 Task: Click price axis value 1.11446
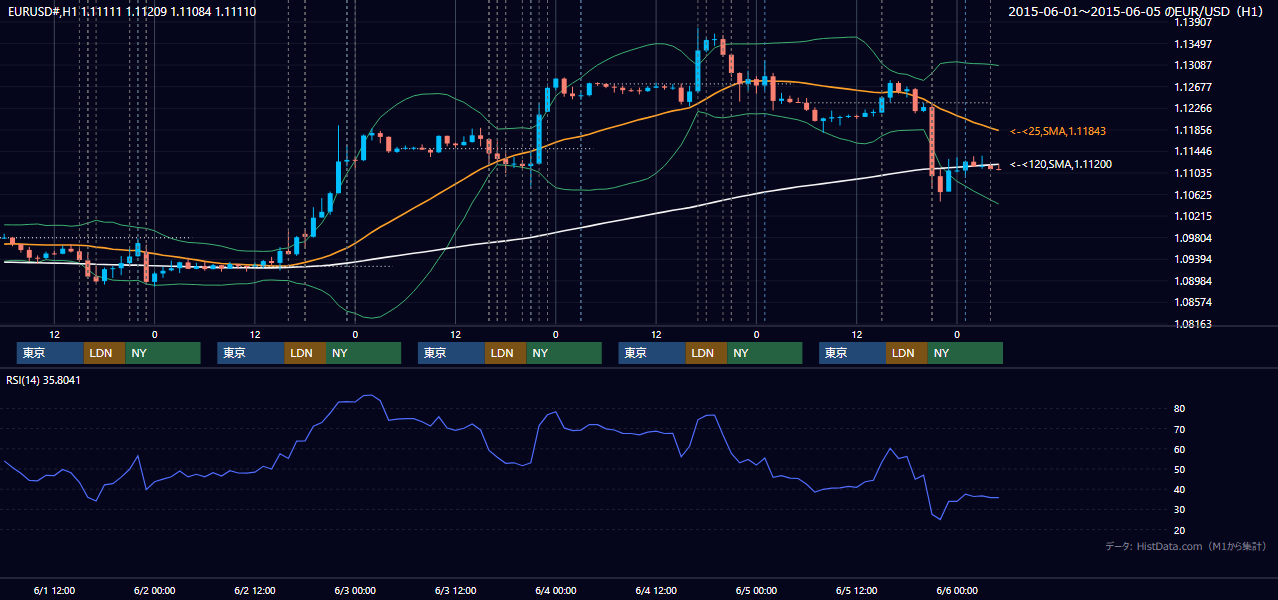click(x=1193, y=152)
